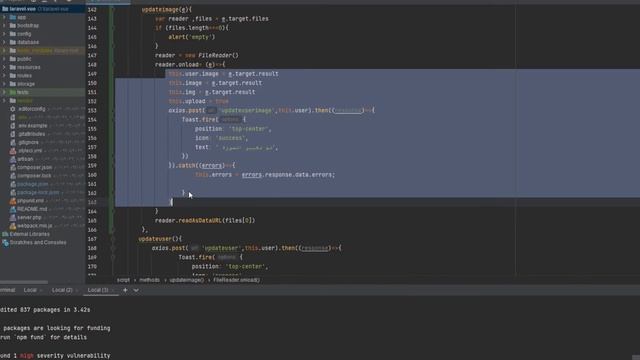Viewport: 640px width, 360px height.
Task: Click the .gitattributes file icon
Action: click(x=13, y=134)
